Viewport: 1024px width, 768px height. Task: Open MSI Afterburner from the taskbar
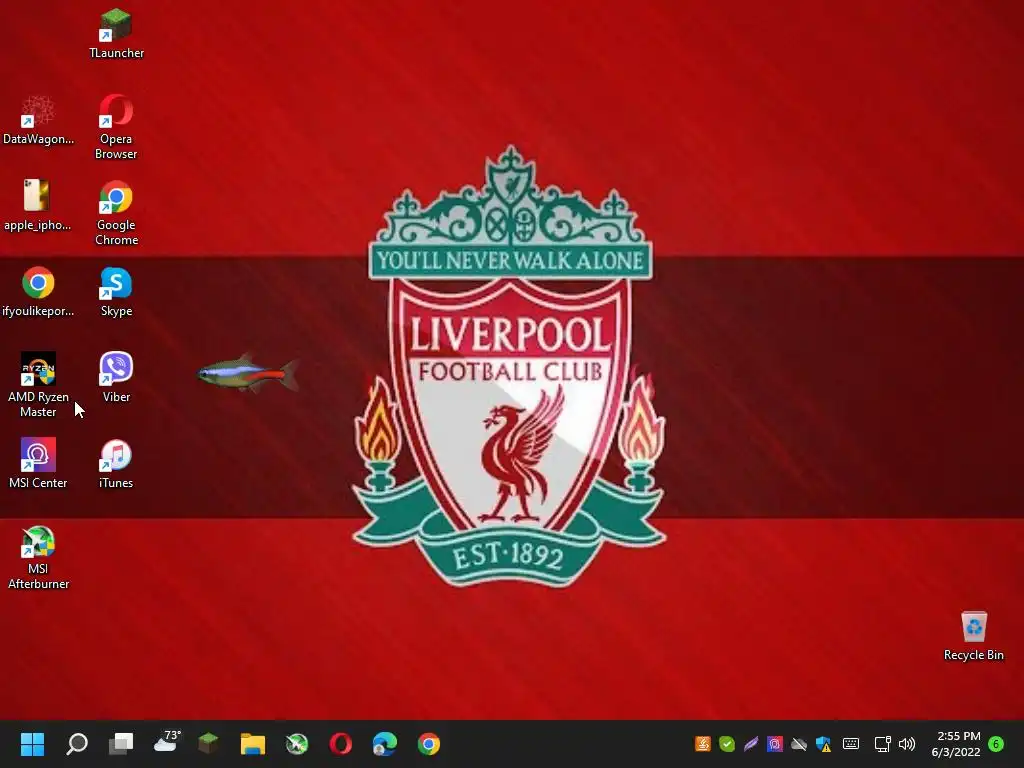click(x=296, y=743)
